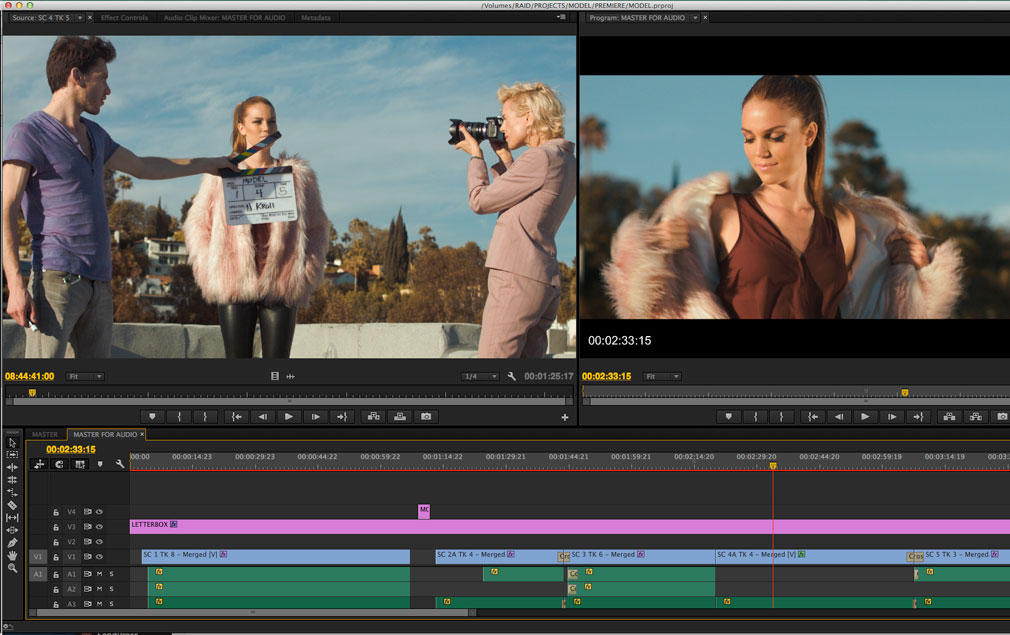Open the Program monitor Fit zoom dropdown
The height and width of the screenshot is (635, 1010).
(661, 376)
